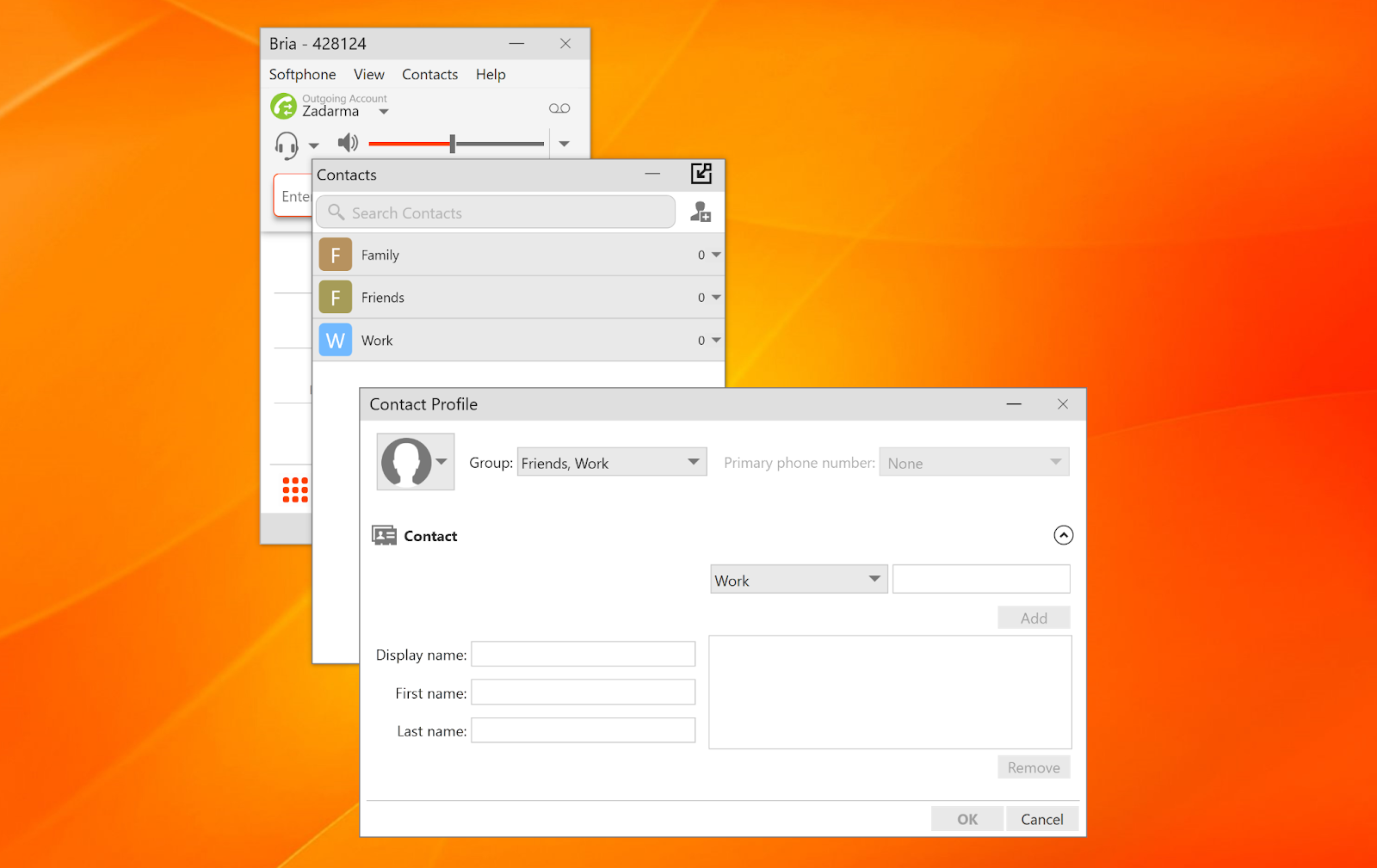Open the Work phone type dropdown
The height and width of the screenshot is (868, 1377).
click(x=798, y=580)
